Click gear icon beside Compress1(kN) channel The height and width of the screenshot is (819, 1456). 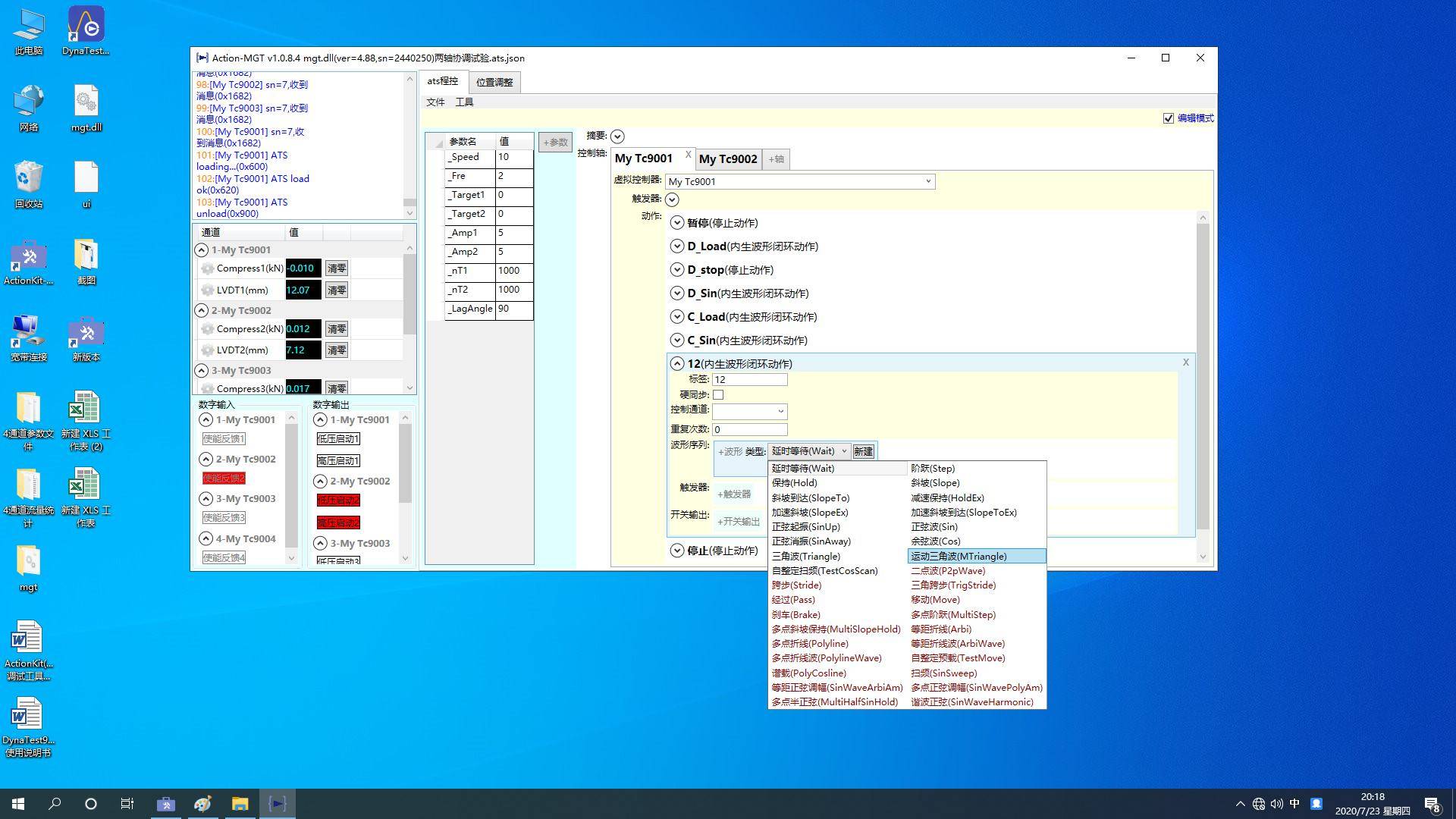pyautogui.click(x=207, y=268)
